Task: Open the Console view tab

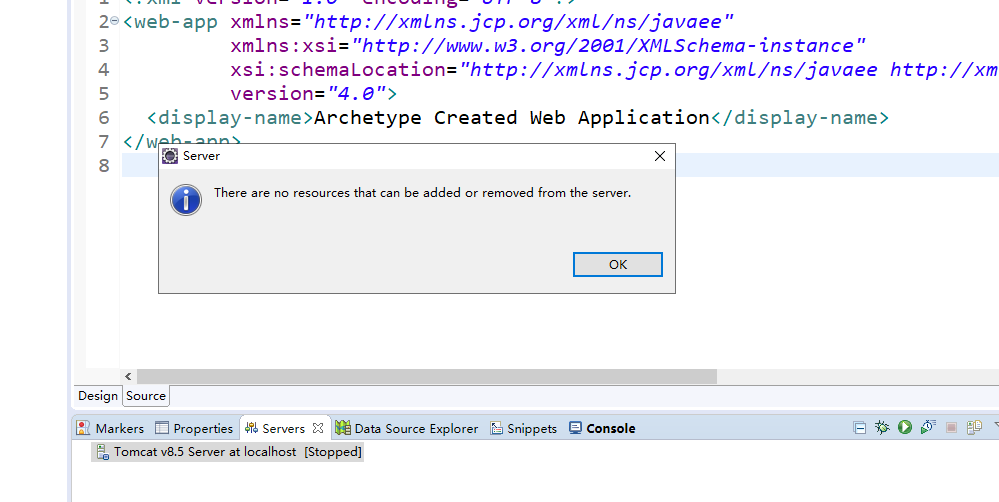Action: (x=602, y=428)
